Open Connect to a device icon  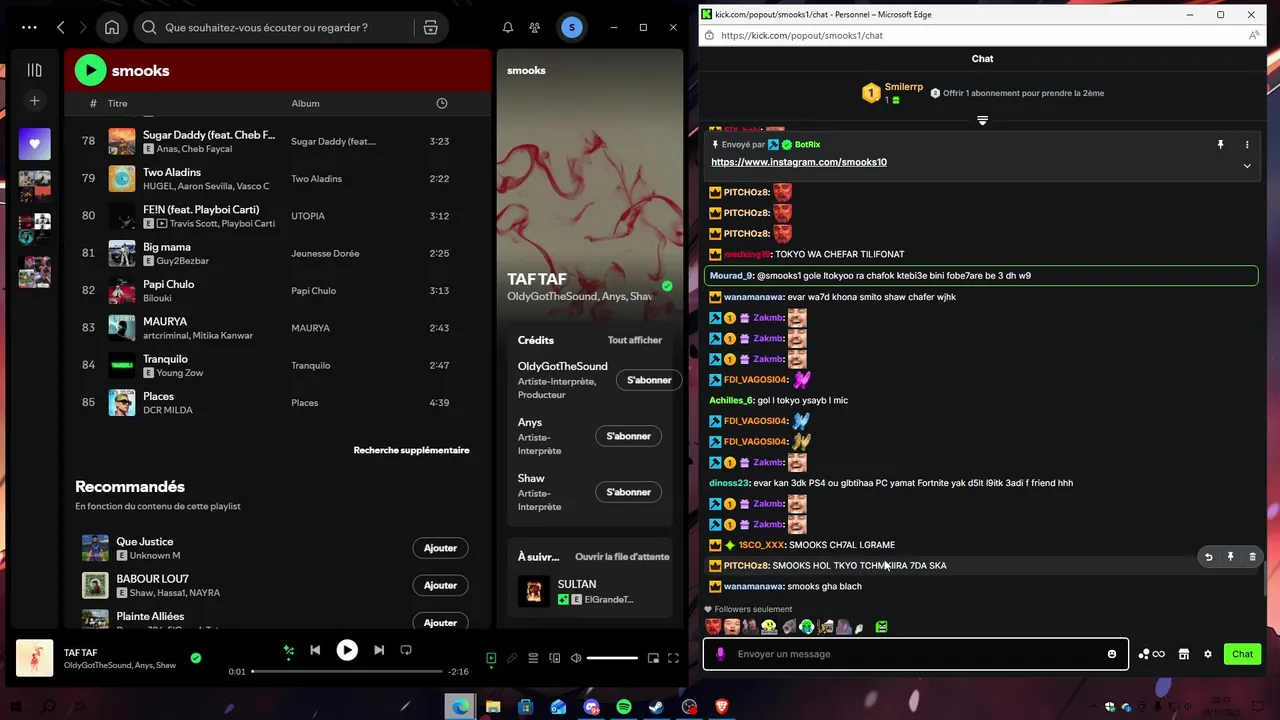(555, 658)
